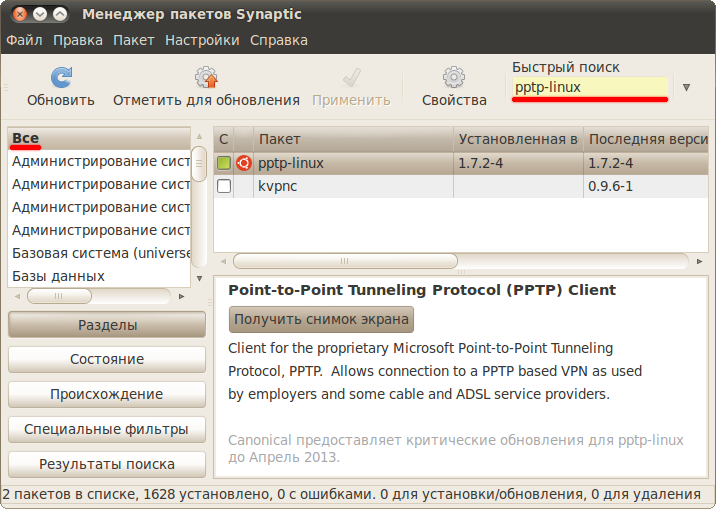This screenshot has height=509, width=716.
Task: Click the Получить снимок экрана button
Action: (321, 319)
